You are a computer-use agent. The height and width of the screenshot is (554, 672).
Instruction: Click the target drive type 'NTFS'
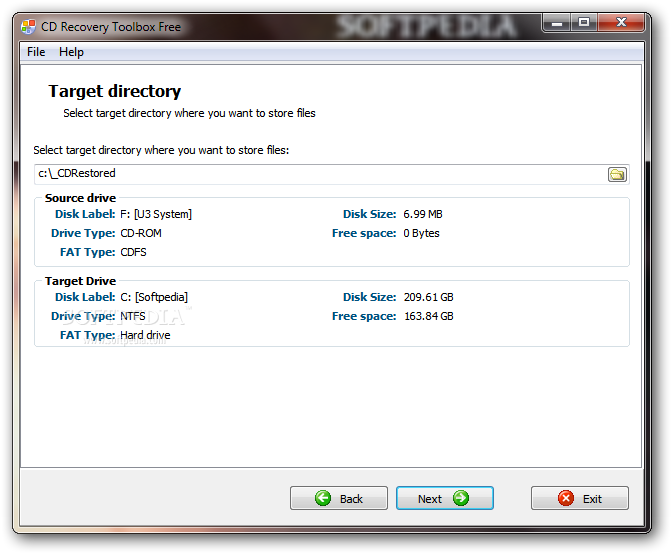(133, 316)
